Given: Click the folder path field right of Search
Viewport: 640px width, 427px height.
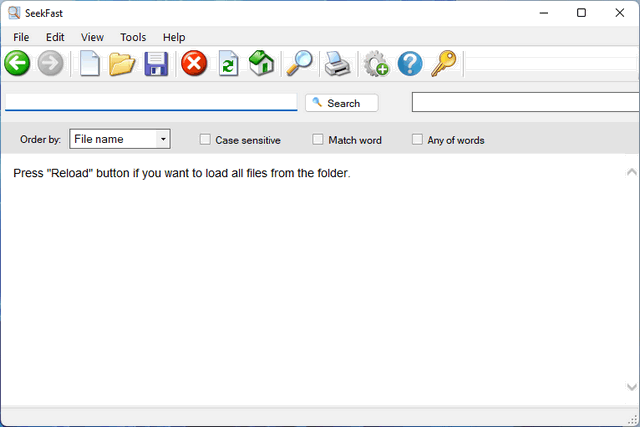Looking at the screenshot, I should click(526, 102).
